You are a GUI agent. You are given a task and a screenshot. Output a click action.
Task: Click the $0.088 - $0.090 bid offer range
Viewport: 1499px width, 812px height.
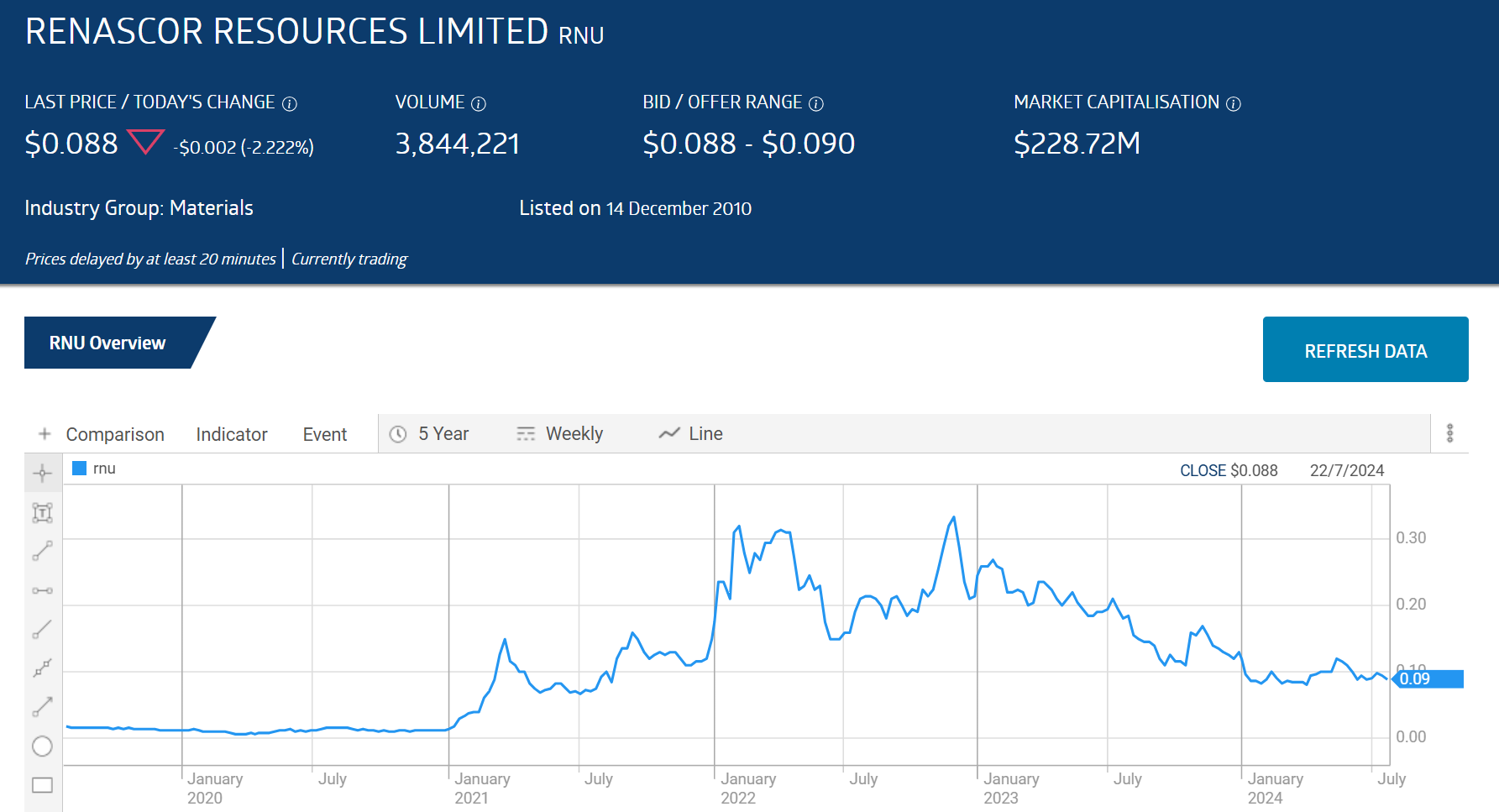(748, 144)
